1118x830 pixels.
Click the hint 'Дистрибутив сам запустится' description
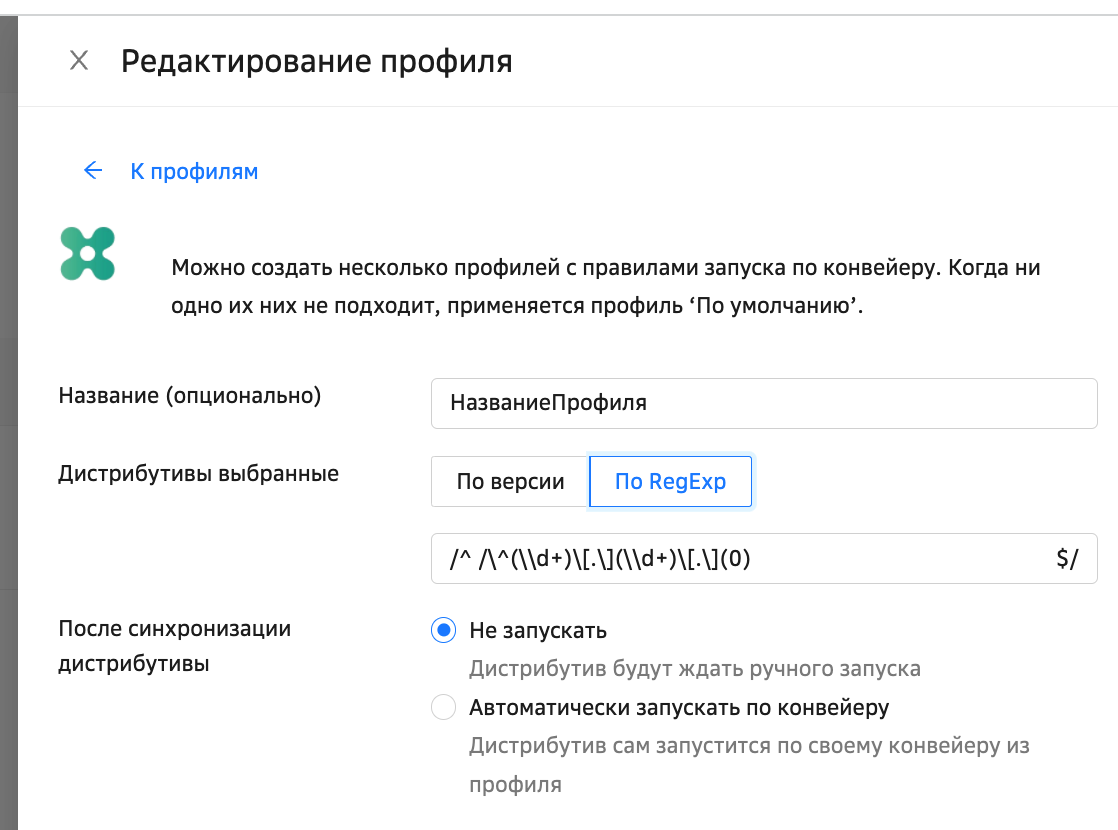point(748,746)
